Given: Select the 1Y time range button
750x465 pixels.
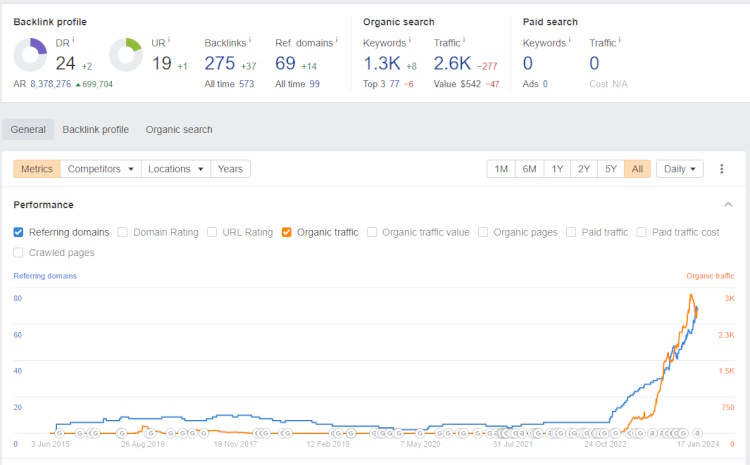Looking at the screenshot, I should point(556,169).
